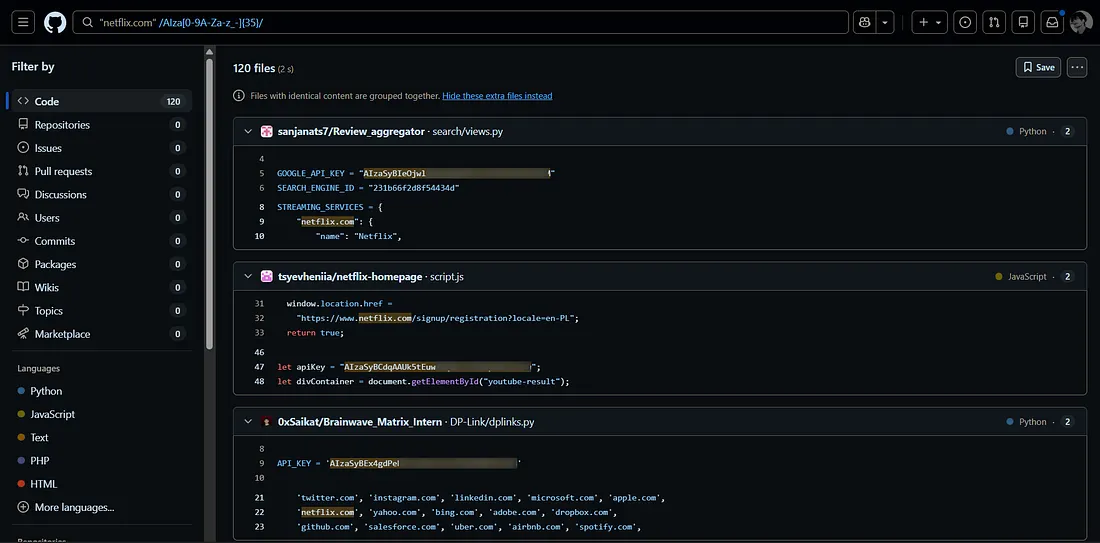
Task: Click the search bar with netflix.com query
Action: click(461, 22)
